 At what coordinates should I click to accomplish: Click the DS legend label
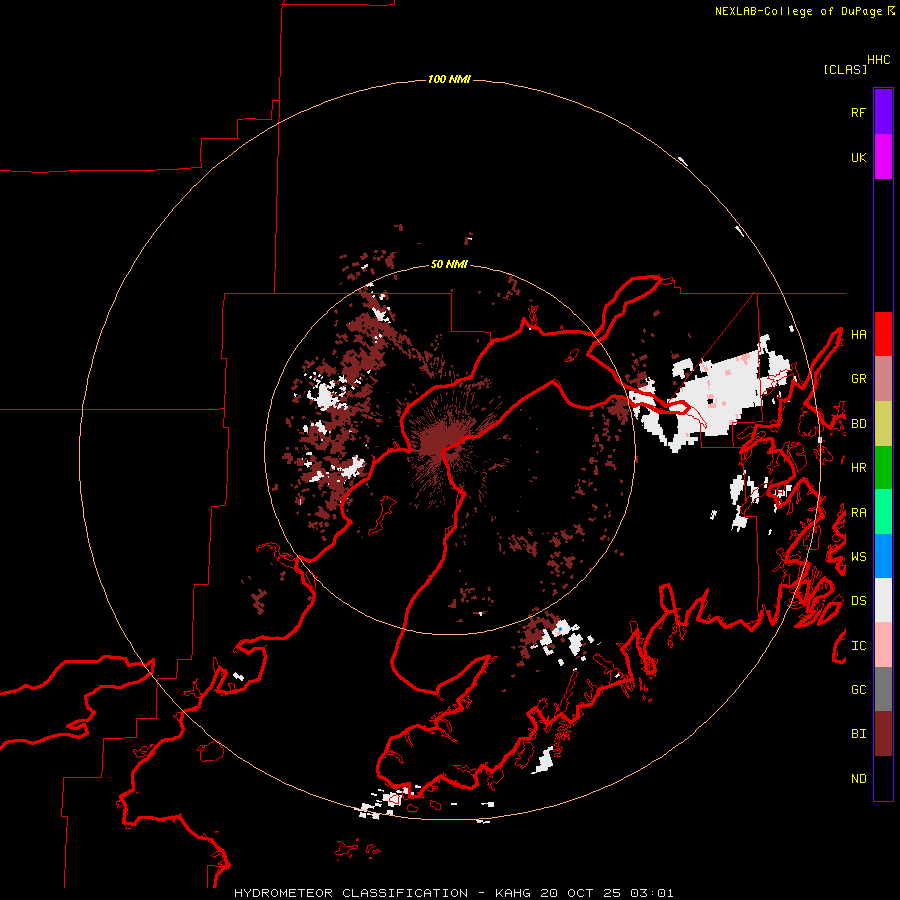(858, 601)
